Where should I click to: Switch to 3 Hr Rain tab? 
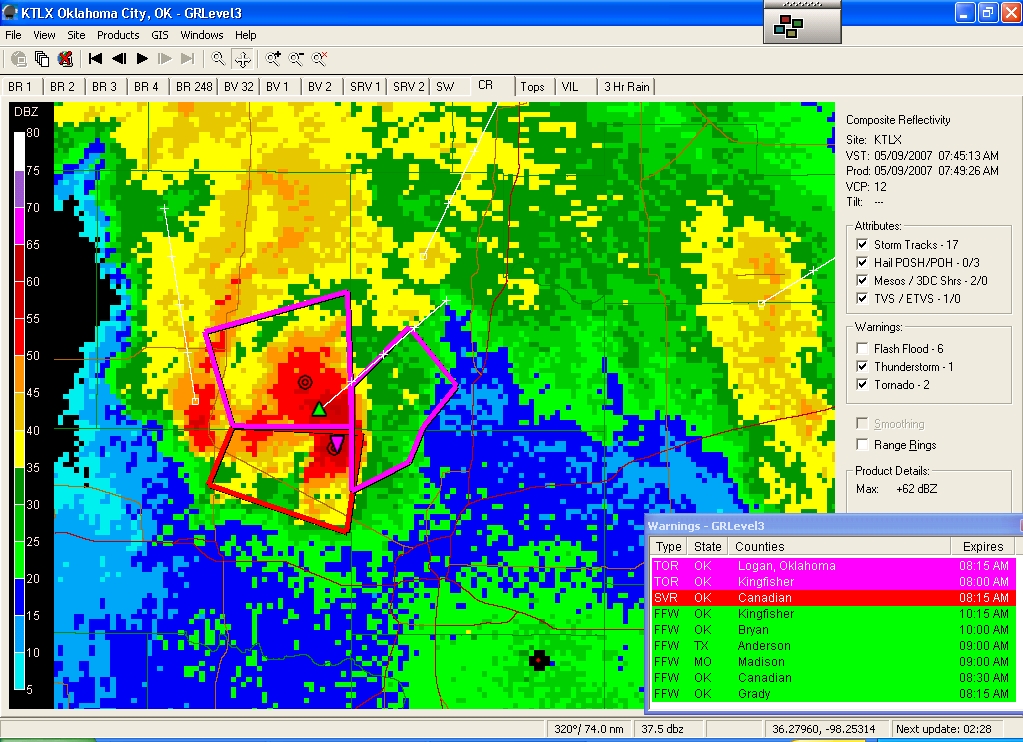tap(626, 87)
